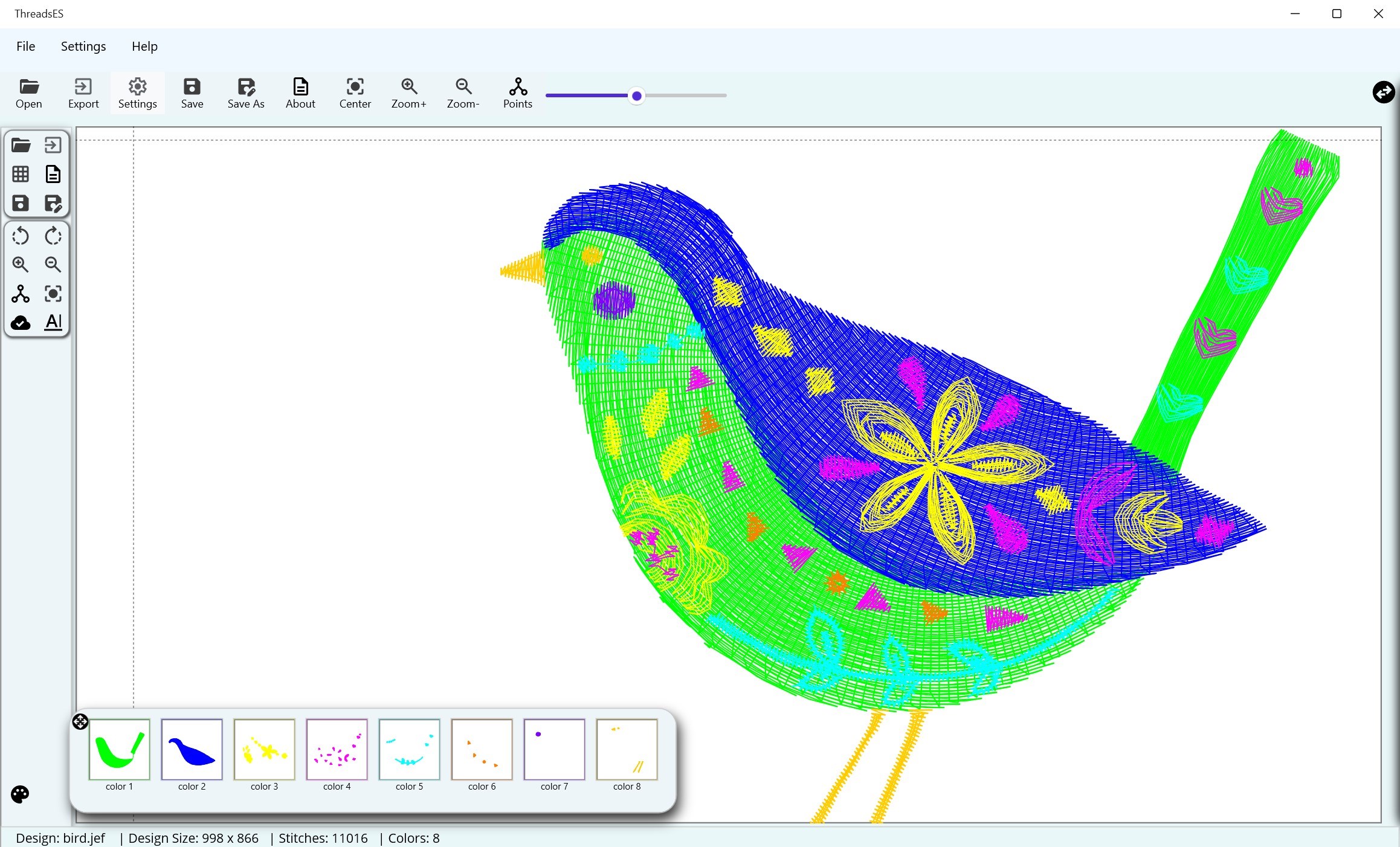Open the Settings gear in the toolbar
Screen dimensions: 1400x847
pos(137,94)
